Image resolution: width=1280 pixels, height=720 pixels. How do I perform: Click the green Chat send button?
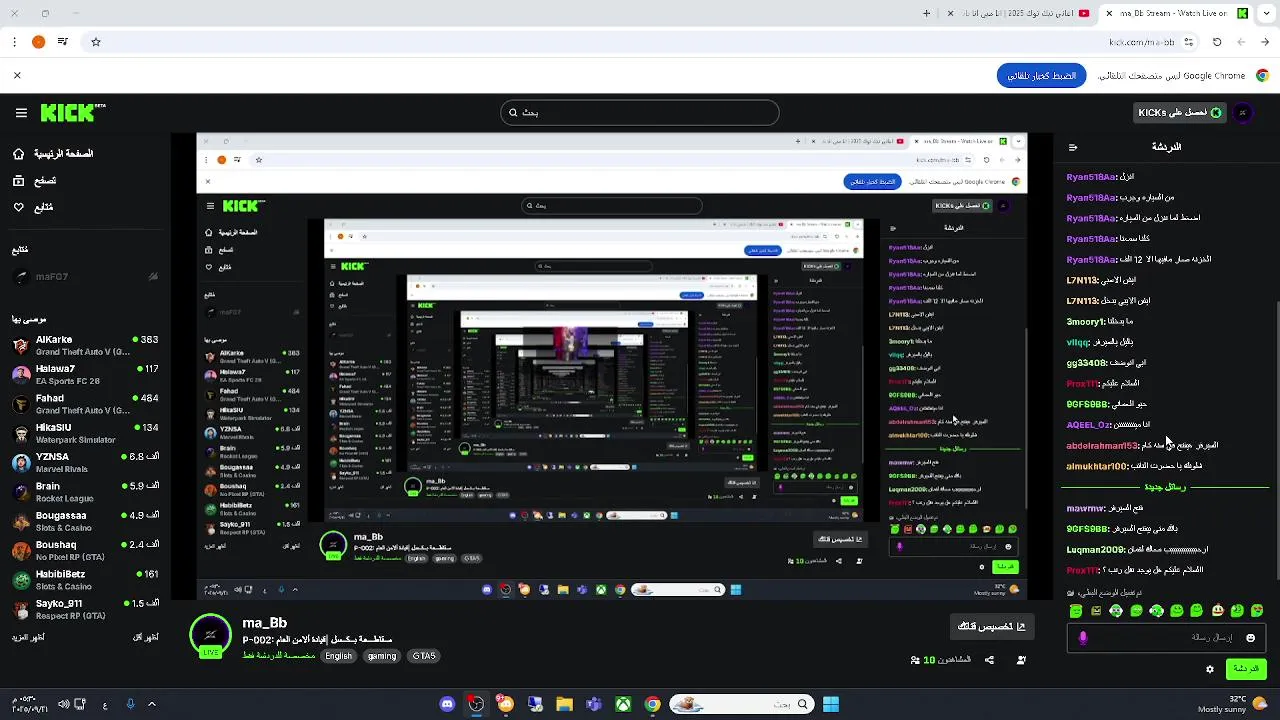click(x=1246, y=668)
